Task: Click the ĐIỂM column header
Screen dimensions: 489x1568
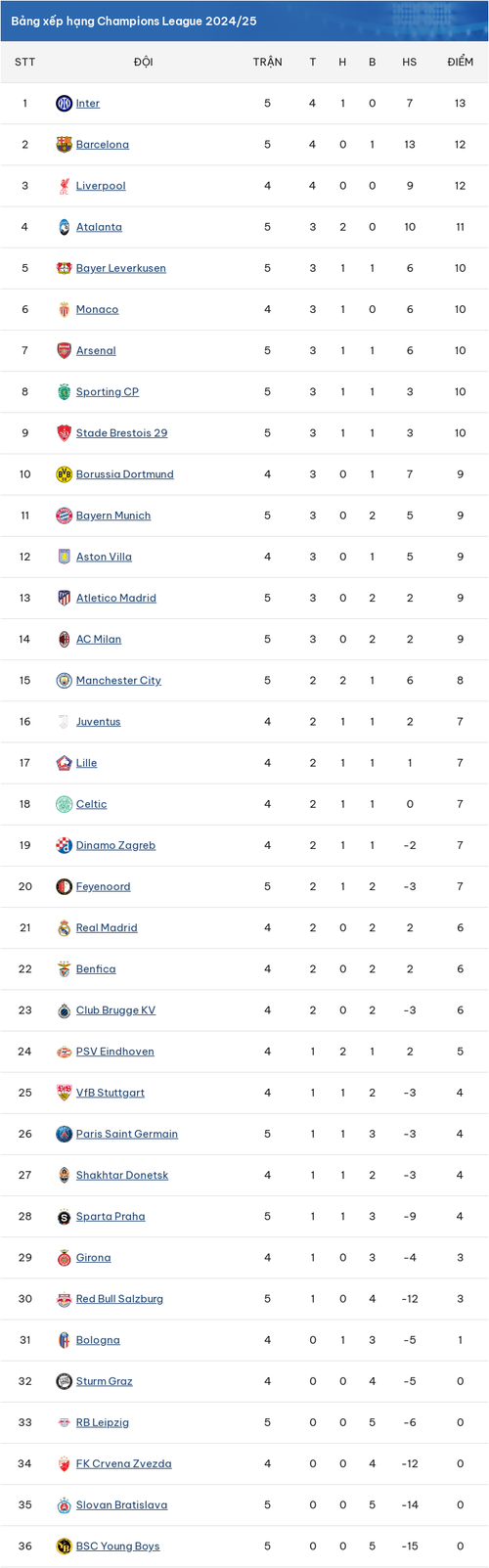Action: click(x=460, y=62)
